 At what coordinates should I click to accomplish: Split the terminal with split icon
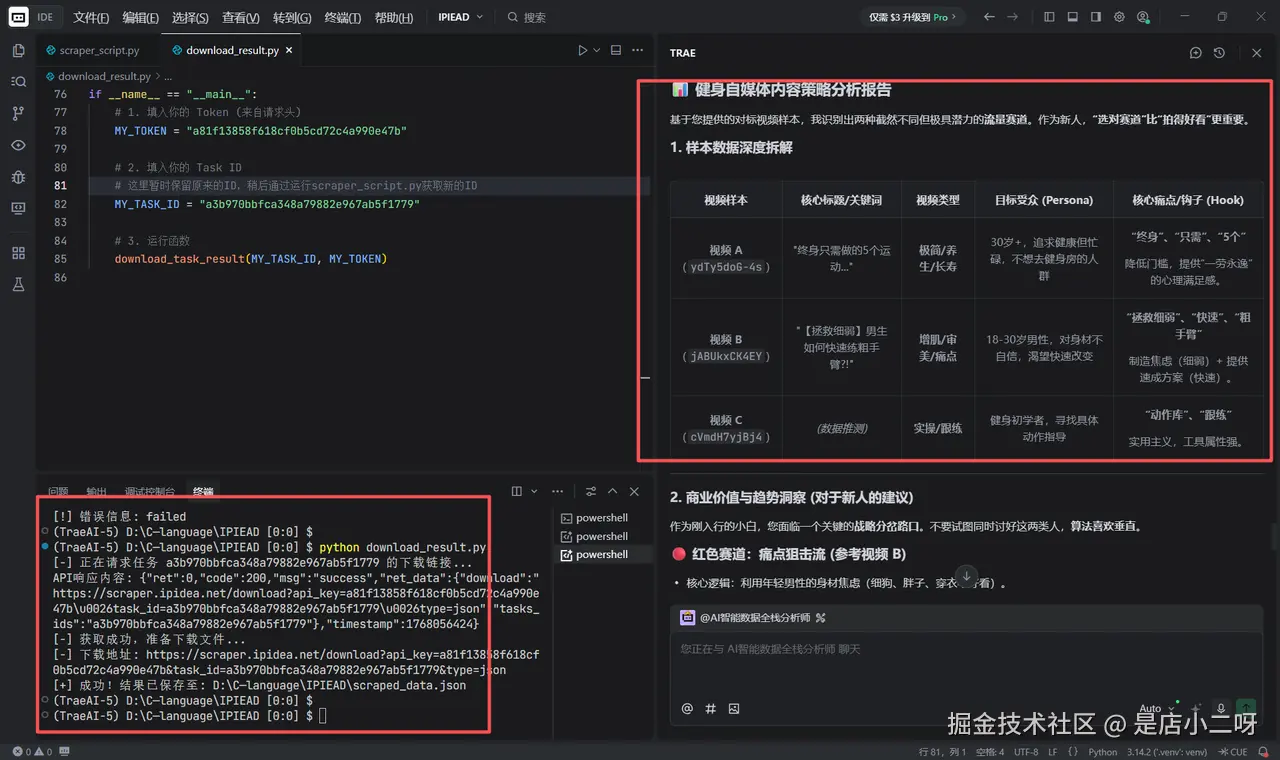tap(516, 491)
